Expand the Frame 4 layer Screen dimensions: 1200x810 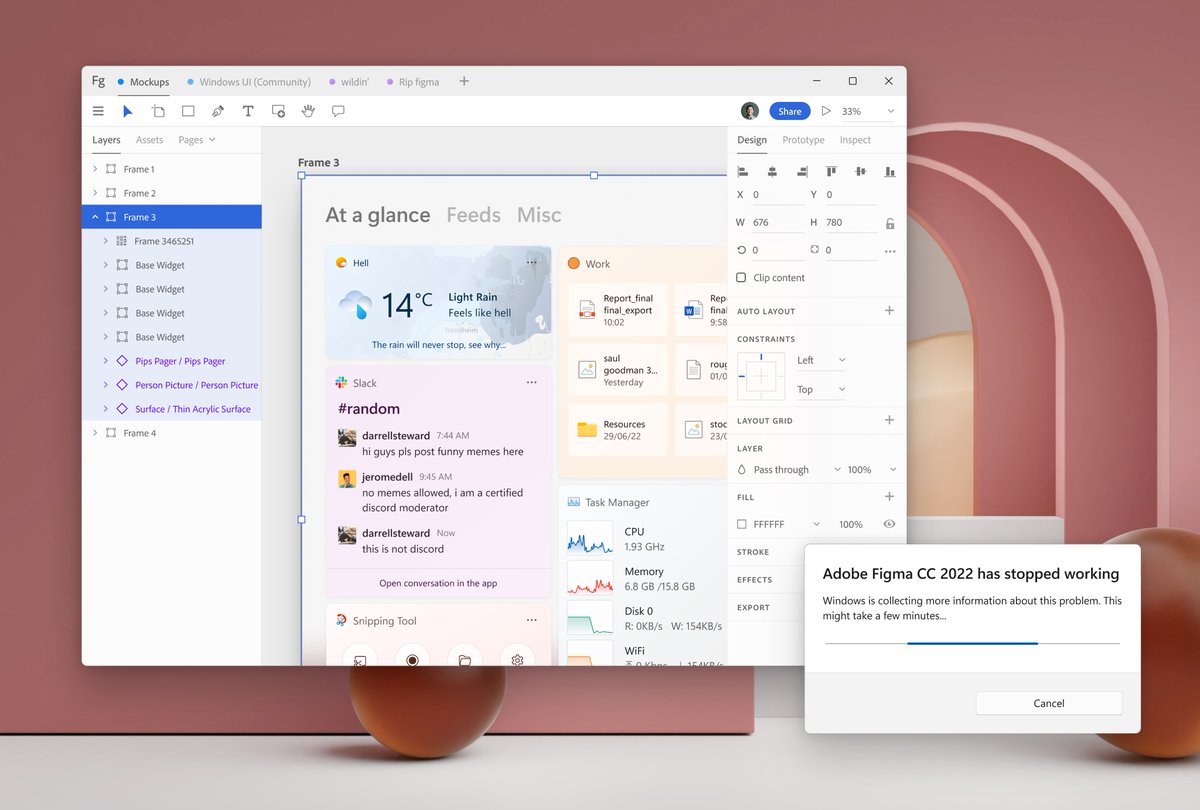pyautogui.click(x=95, y=433)
